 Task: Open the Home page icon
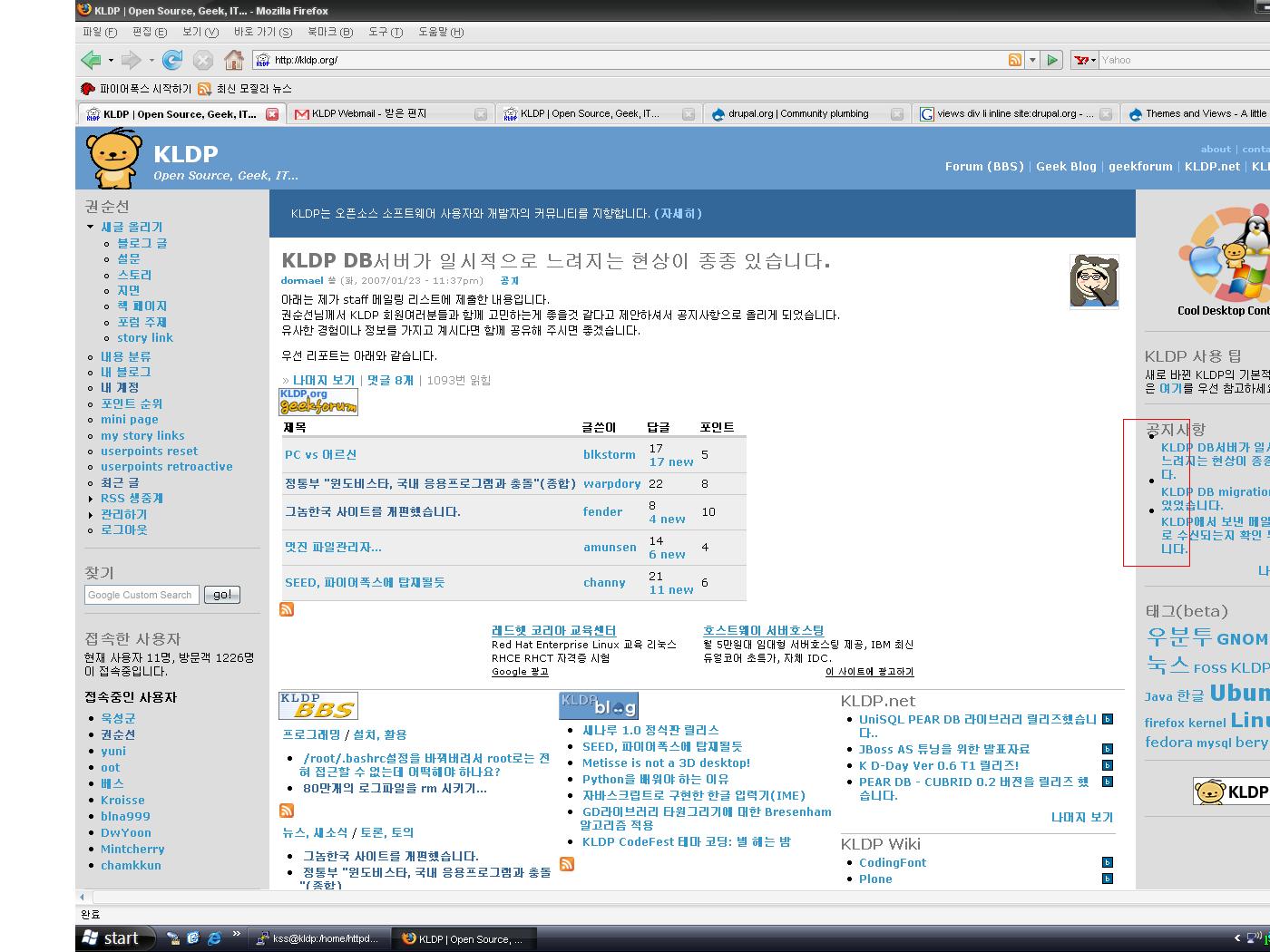coord(234,60)
